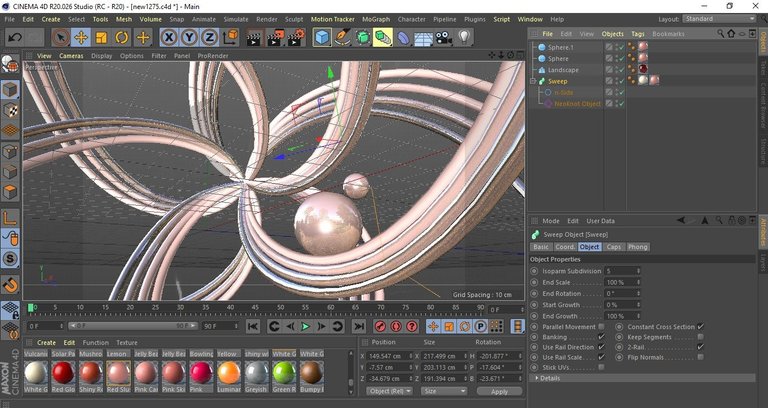Activate the Move tool
768x408 pixels.
pyautogui.click(x=81, y=37)
